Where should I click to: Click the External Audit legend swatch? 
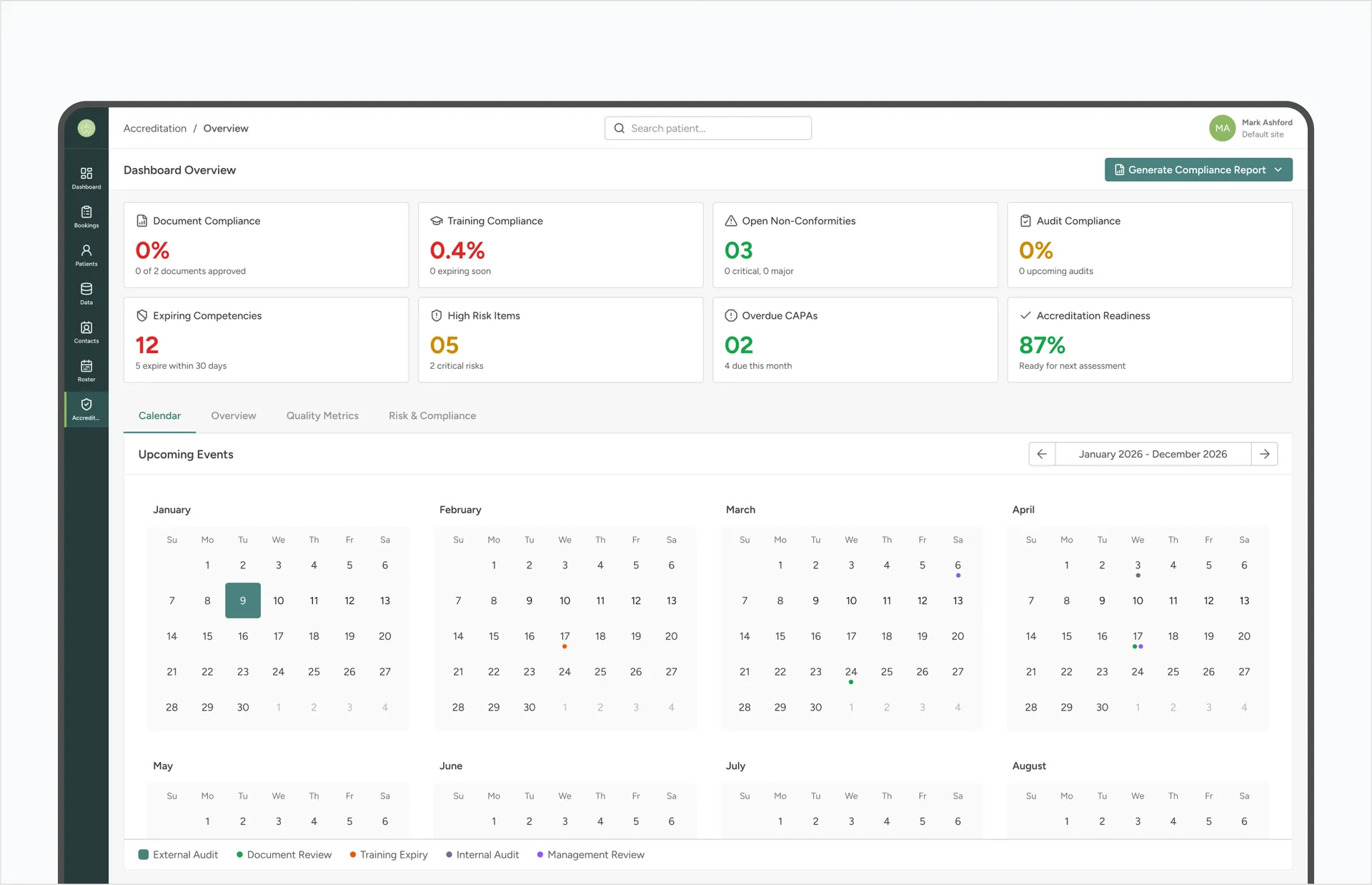pos(143,854)
